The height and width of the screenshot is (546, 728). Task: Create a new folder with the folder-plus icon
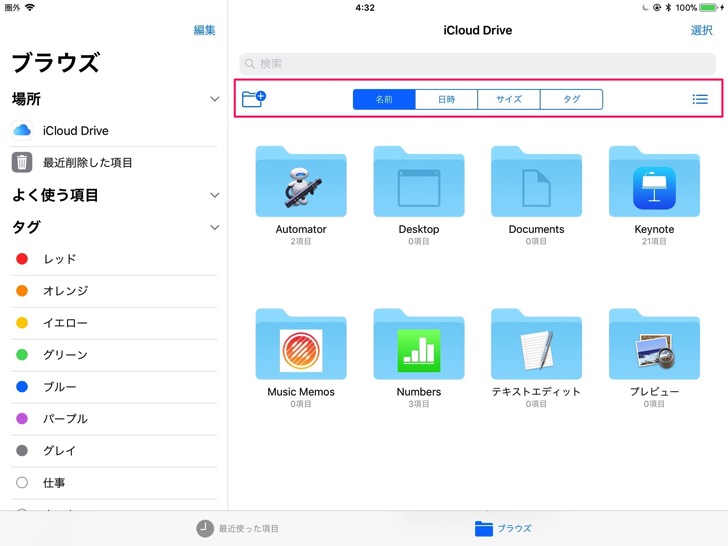tap(254, 99)
